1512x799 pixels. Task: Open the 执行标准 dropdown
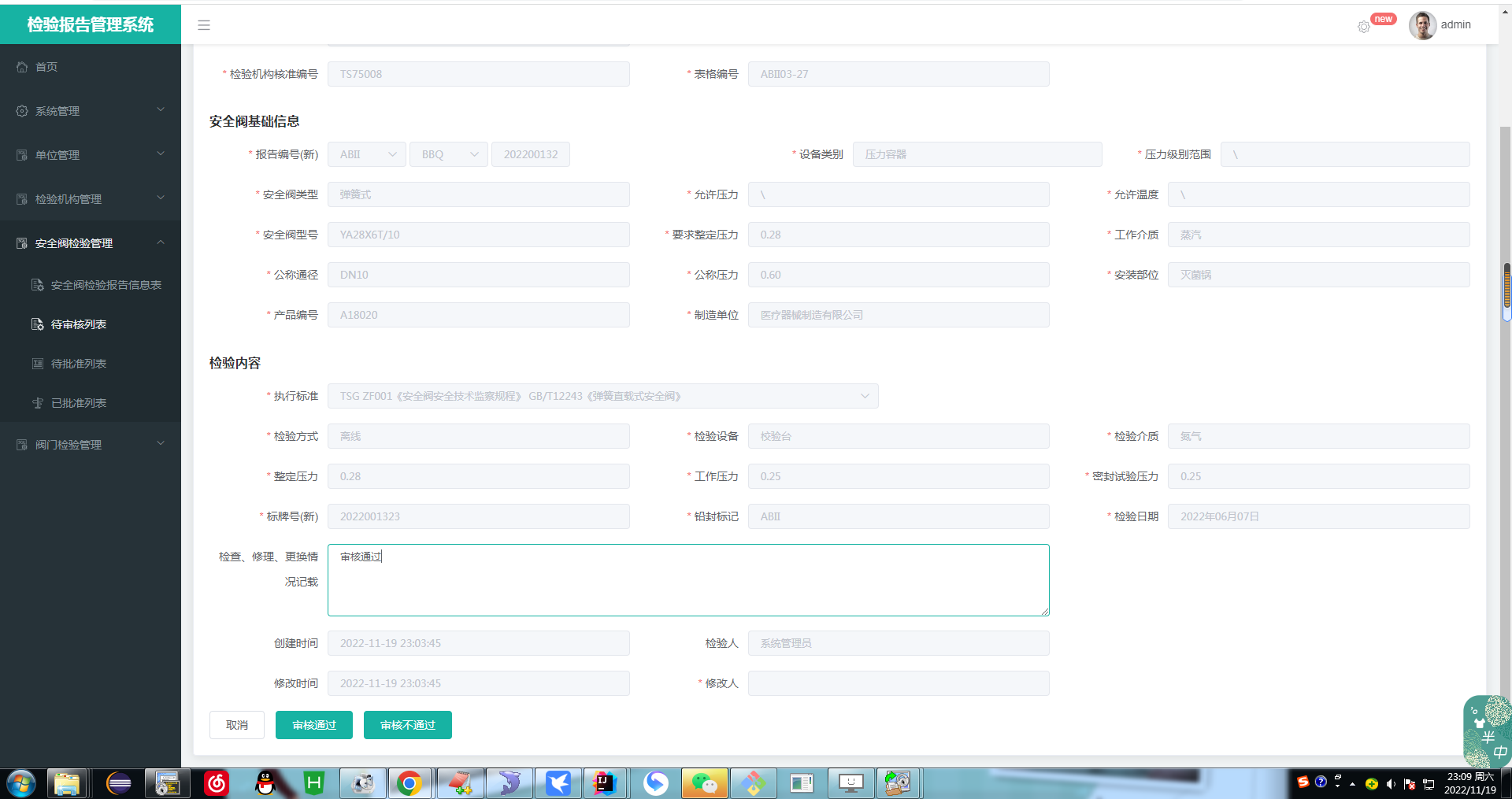point(602,396)
